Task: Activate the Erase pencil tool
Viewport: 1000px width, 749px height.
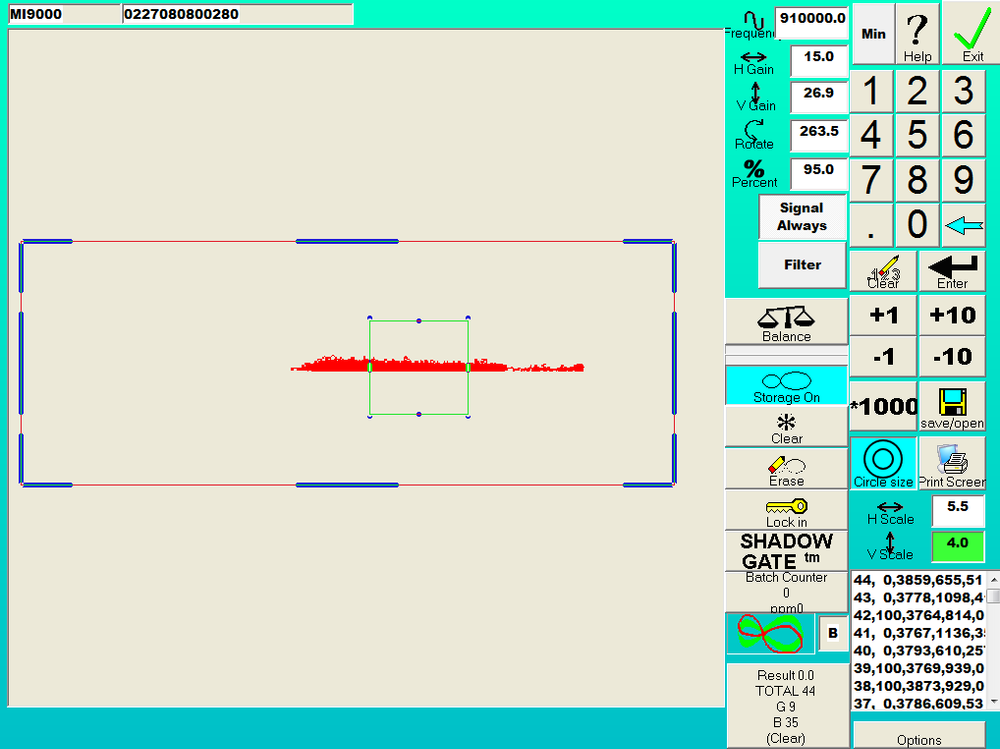Action: pos(786,468)
